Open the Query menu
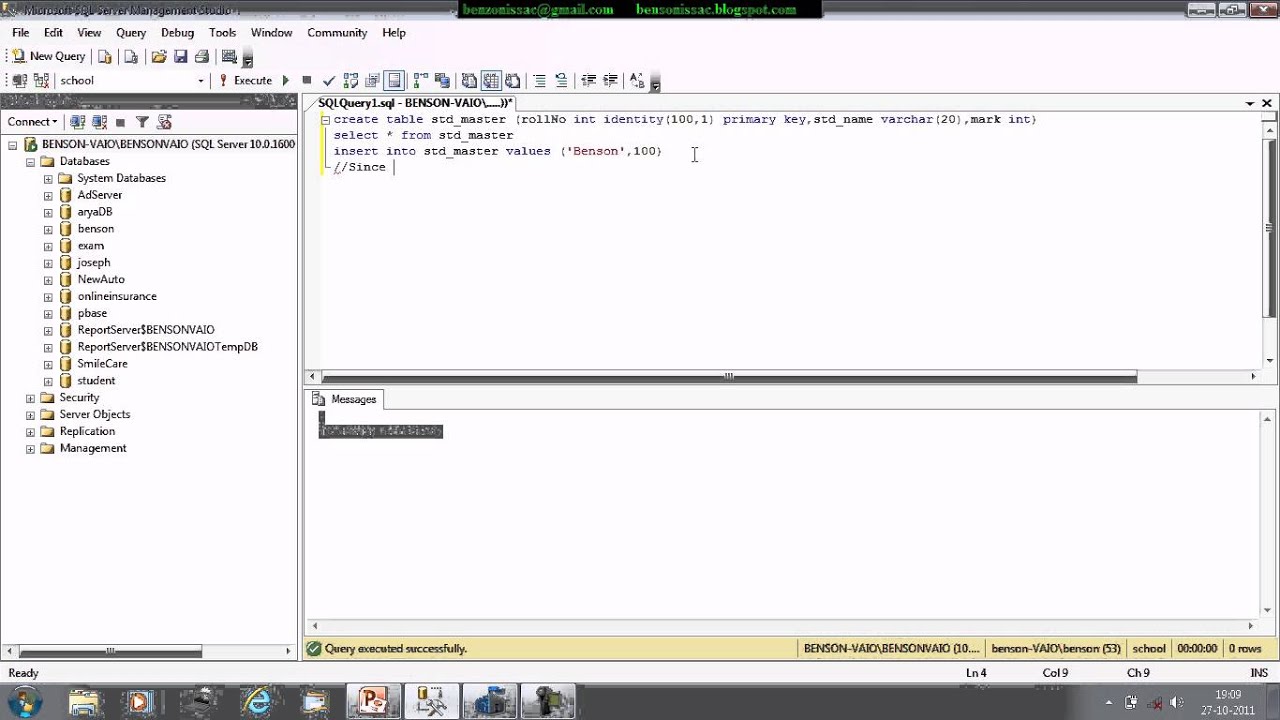 131,33
